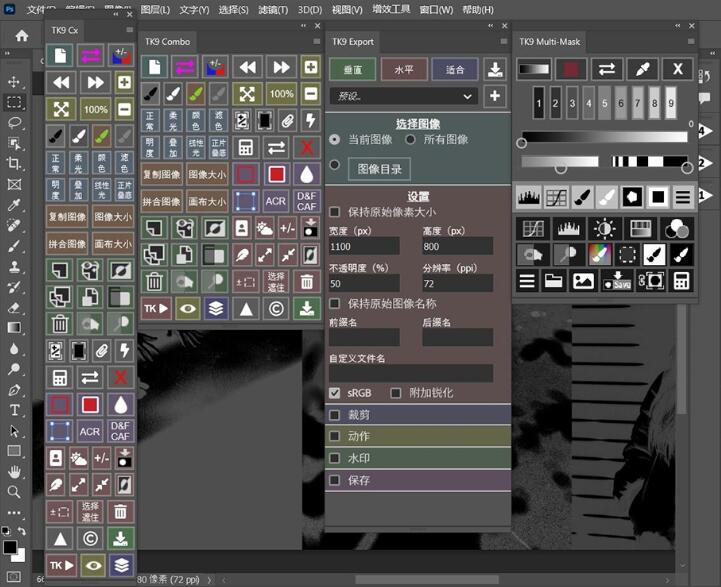This screenshot has height=587, width=721.
Task: Open the TK9 Export panel menu
Action: (x=504, y=41)
